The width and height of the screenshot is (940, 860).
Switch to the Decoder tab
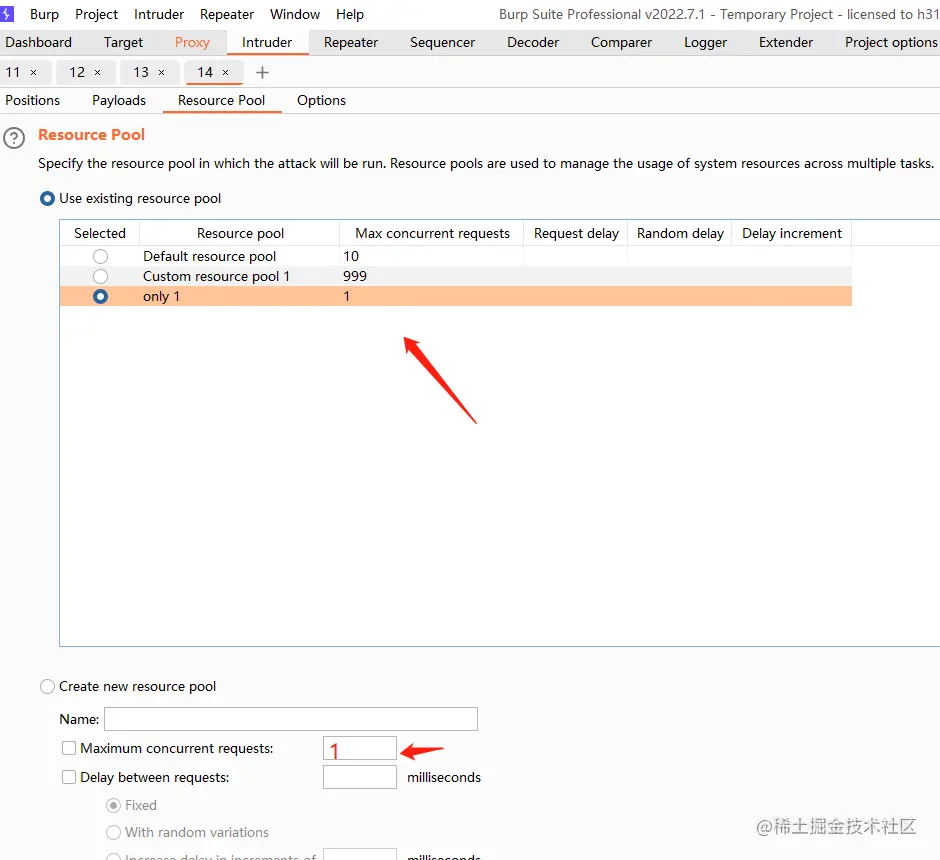point(533,43)
